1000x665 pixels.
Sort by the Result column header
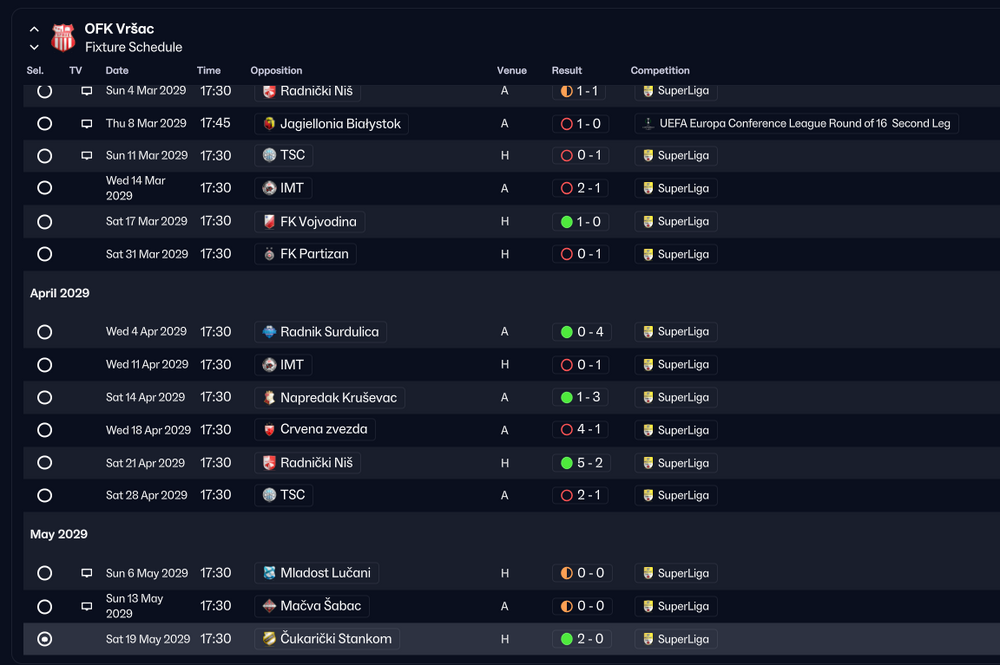pos(566,71)
